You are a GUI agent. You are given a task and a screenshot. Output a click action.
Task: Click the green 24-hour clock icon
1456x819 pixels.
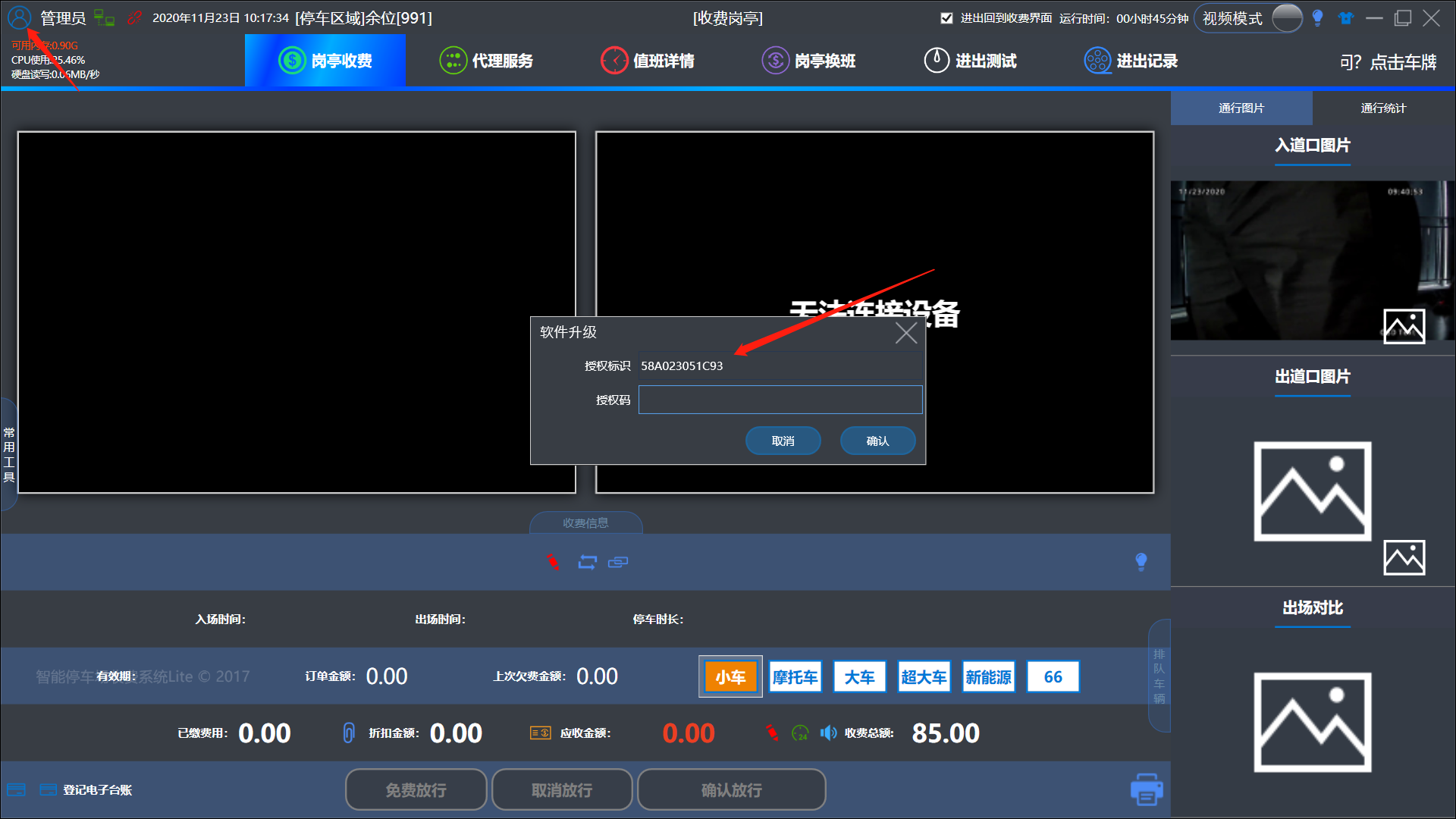click(800, 733)
